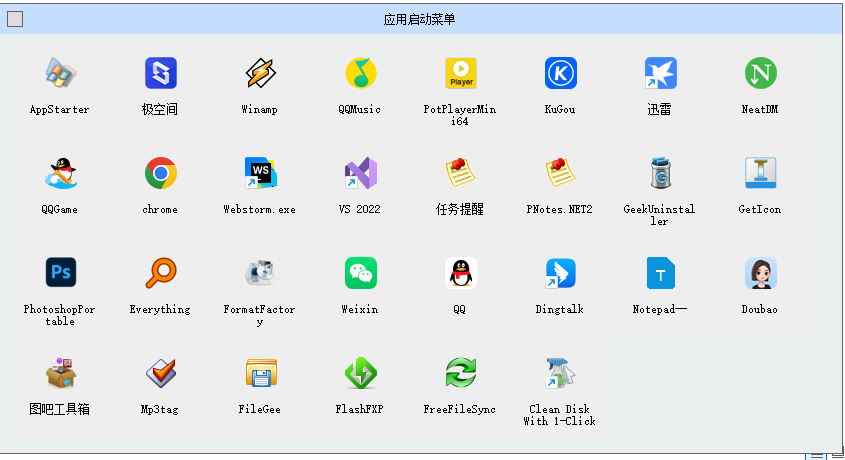The image size is (845, 460).
Task: Open the AppStarter icon
Action: (x=60, y=73)
